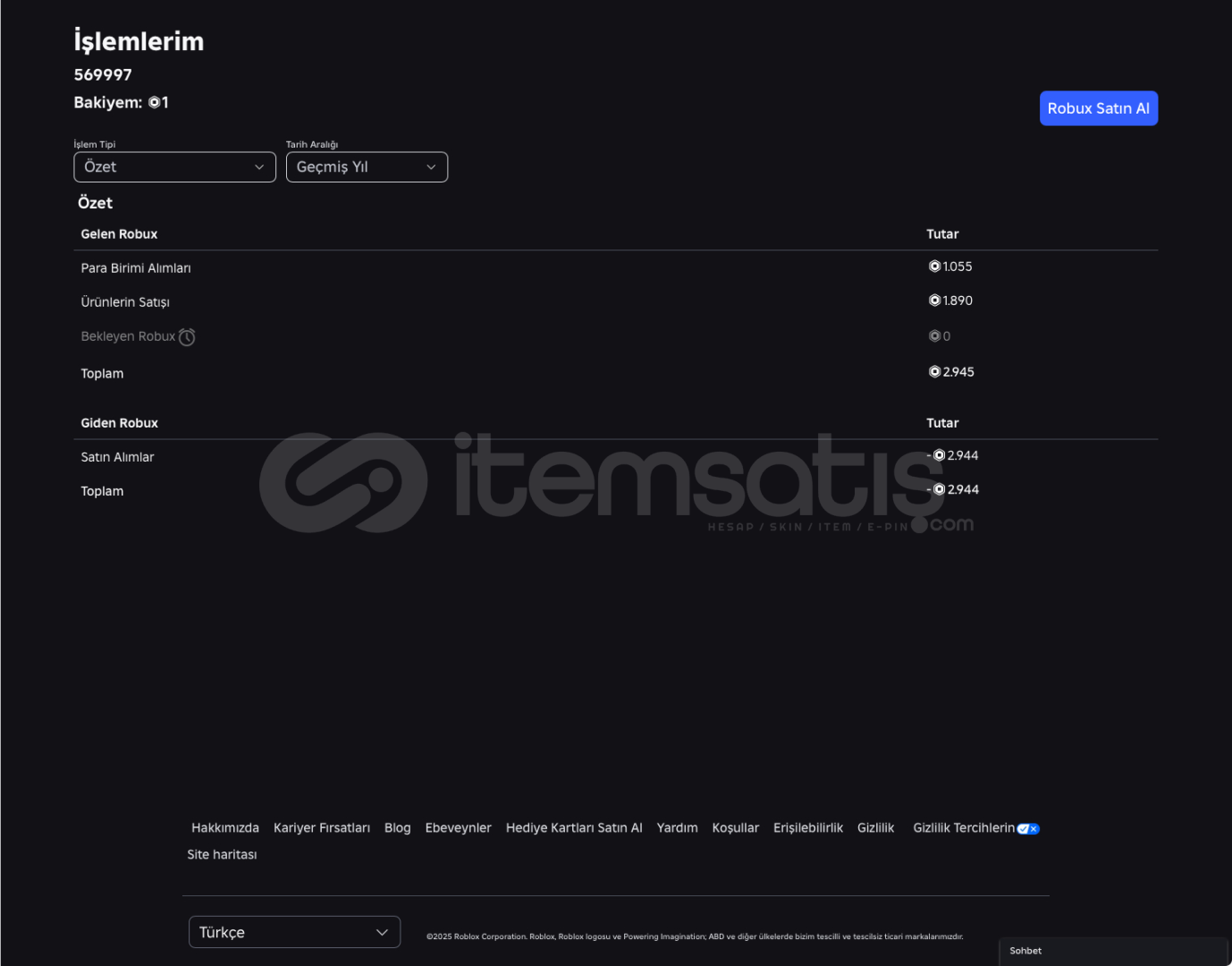Viewport: 1232px width, 966px height.
Task: Click the Toplam label under Giden Robux
Action: pyautogui.click(x=102, y=491)
